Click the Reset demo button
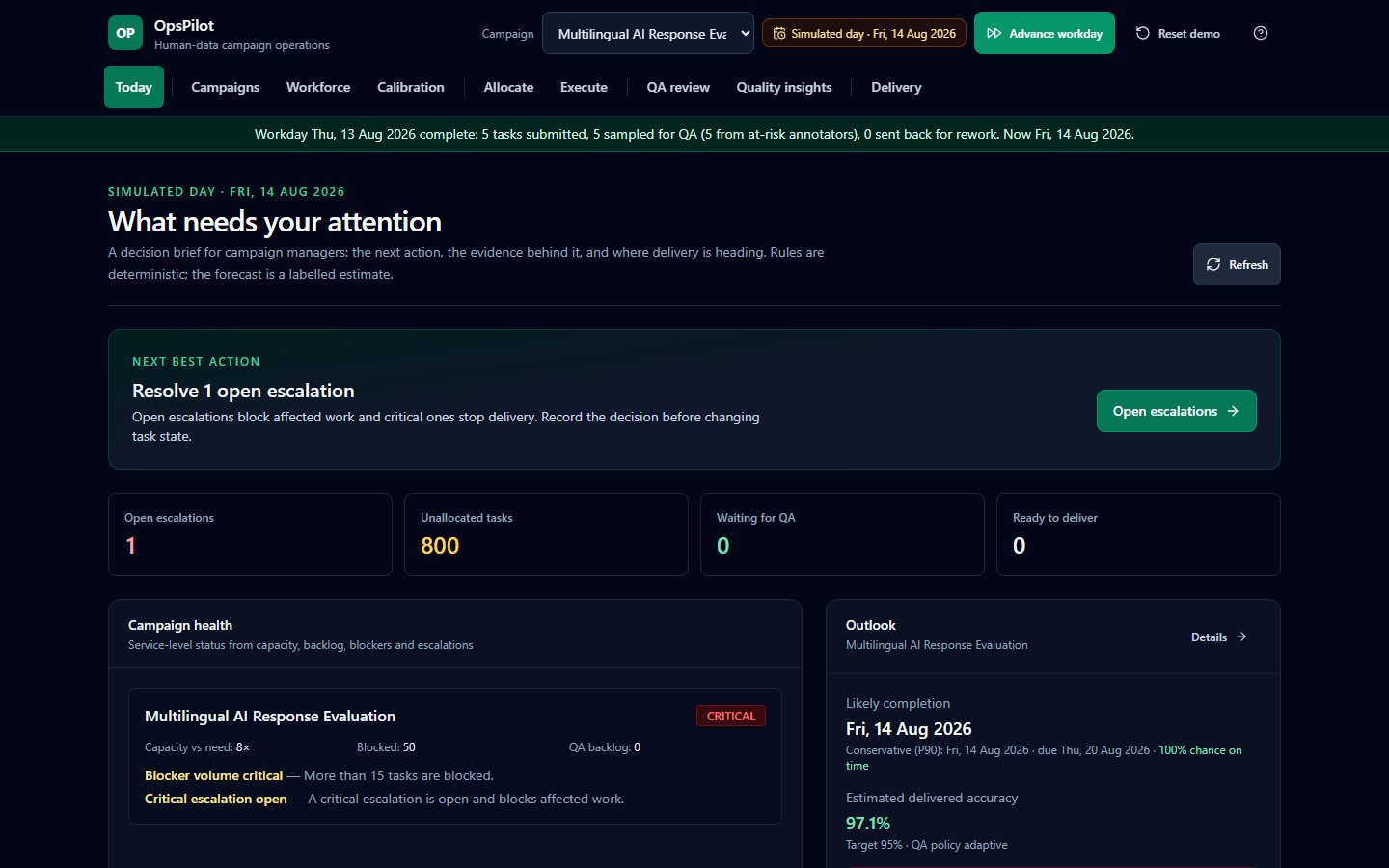1389x868 pixels. pos(1178,33)
